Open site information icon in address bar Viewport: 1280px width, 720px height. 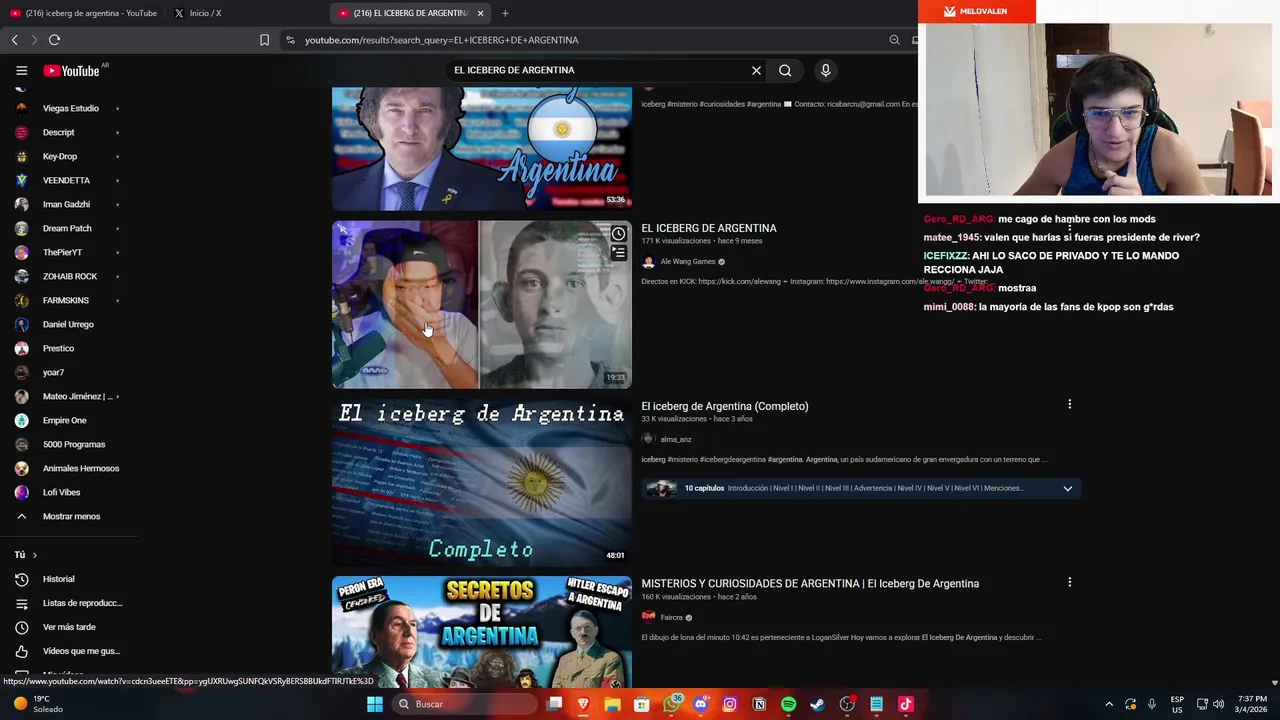(x=290, y=40)
